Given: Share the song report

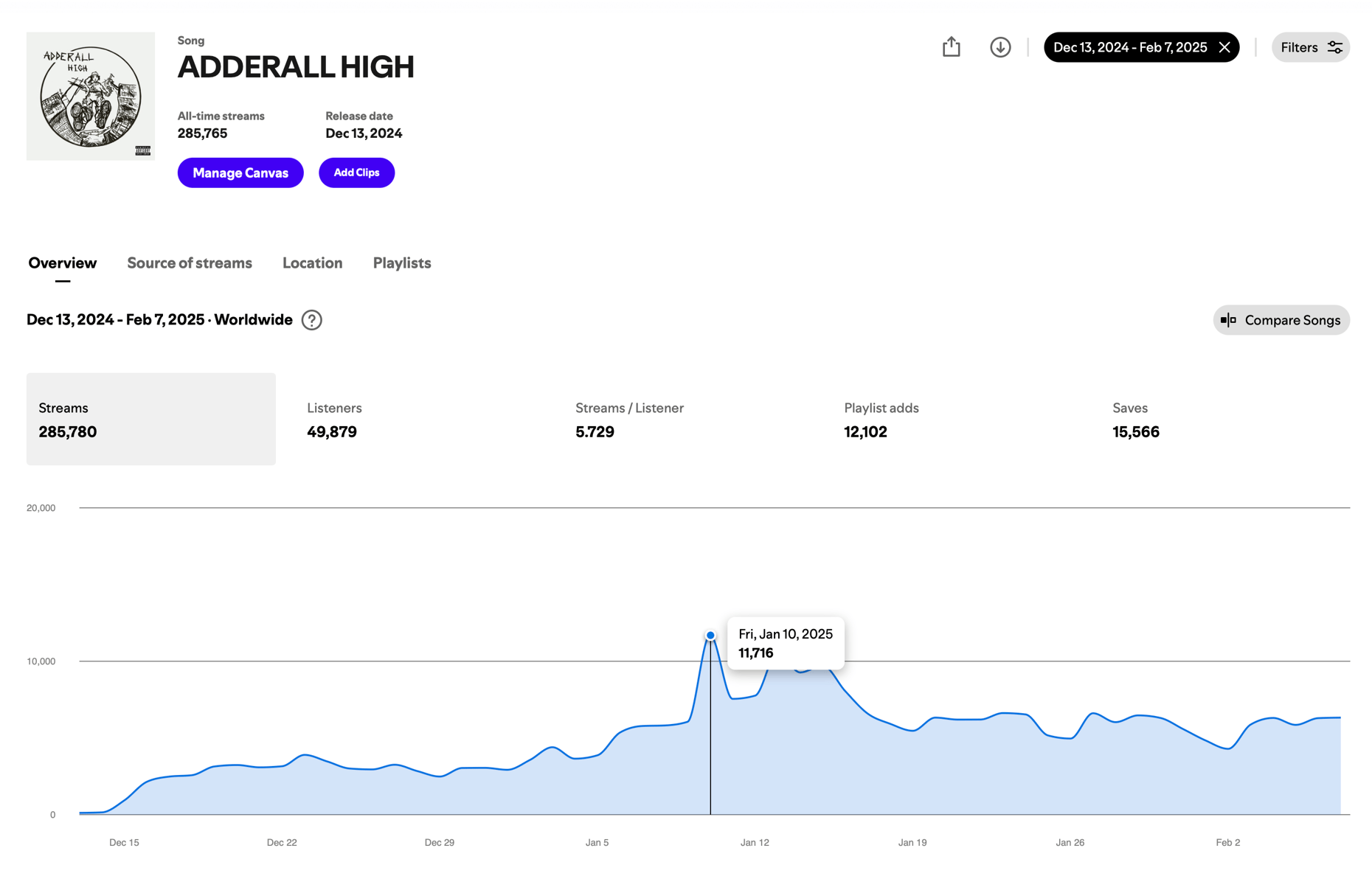Looking at the screenshot, I should pyautogui.click(x=951, y=46).
